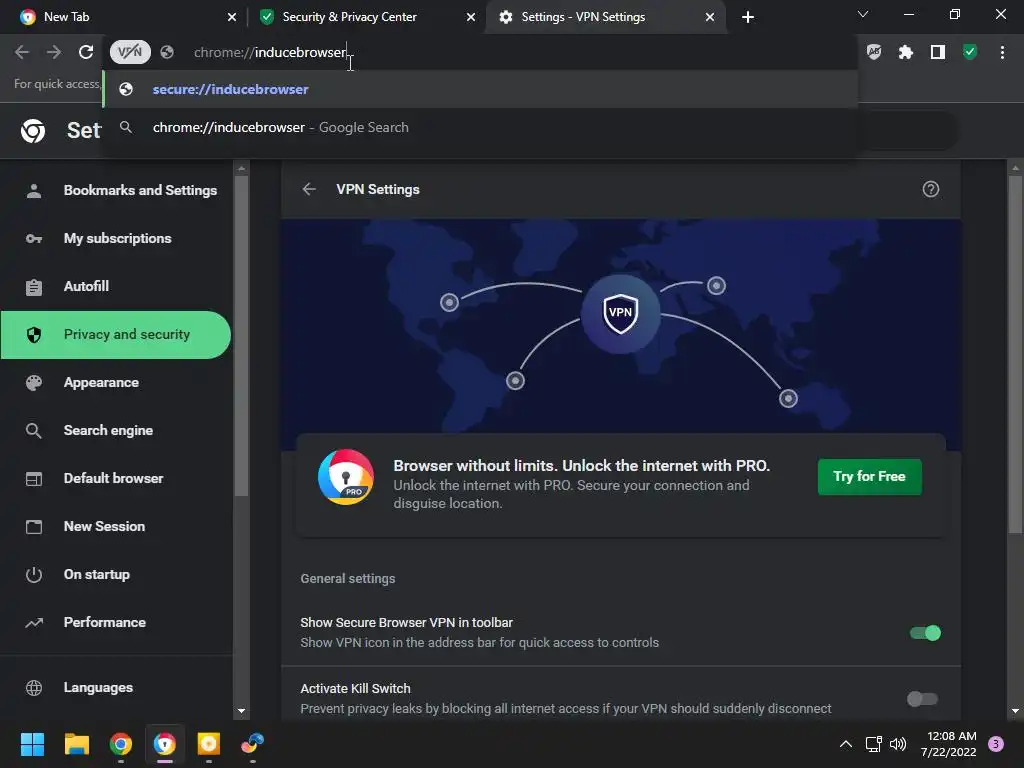The image size is (1024, 768).
Task: Open File Explorer from taskbar
Action: 76,744
